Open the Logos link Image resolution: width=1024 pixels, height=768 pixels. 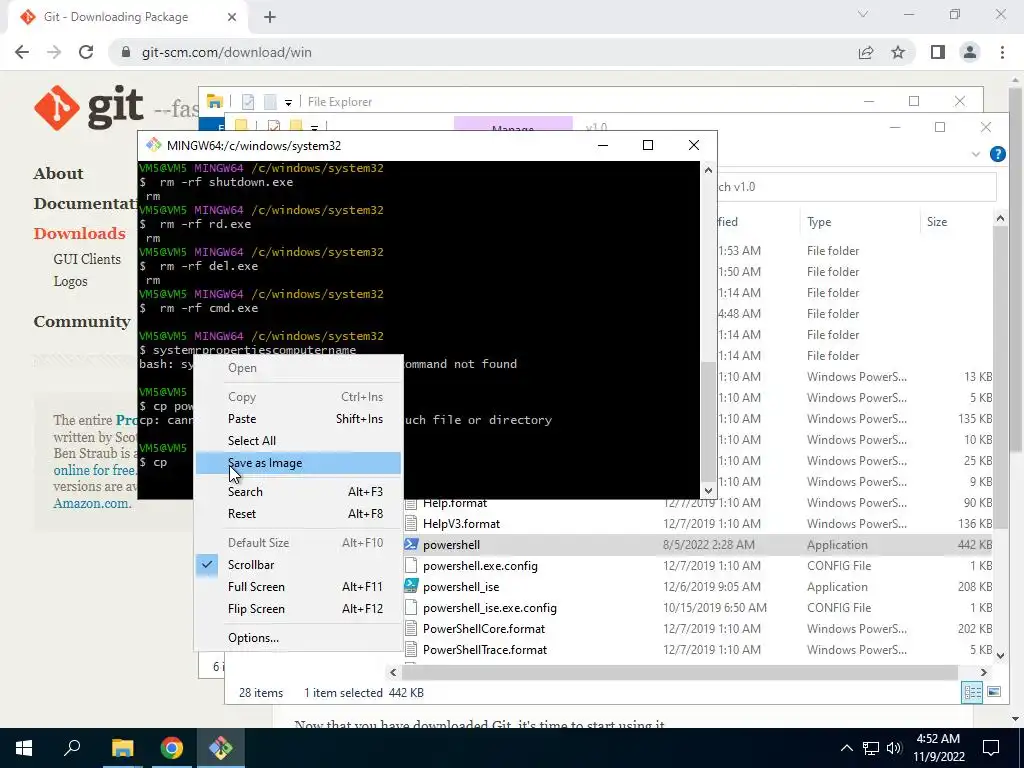(71, 281)
